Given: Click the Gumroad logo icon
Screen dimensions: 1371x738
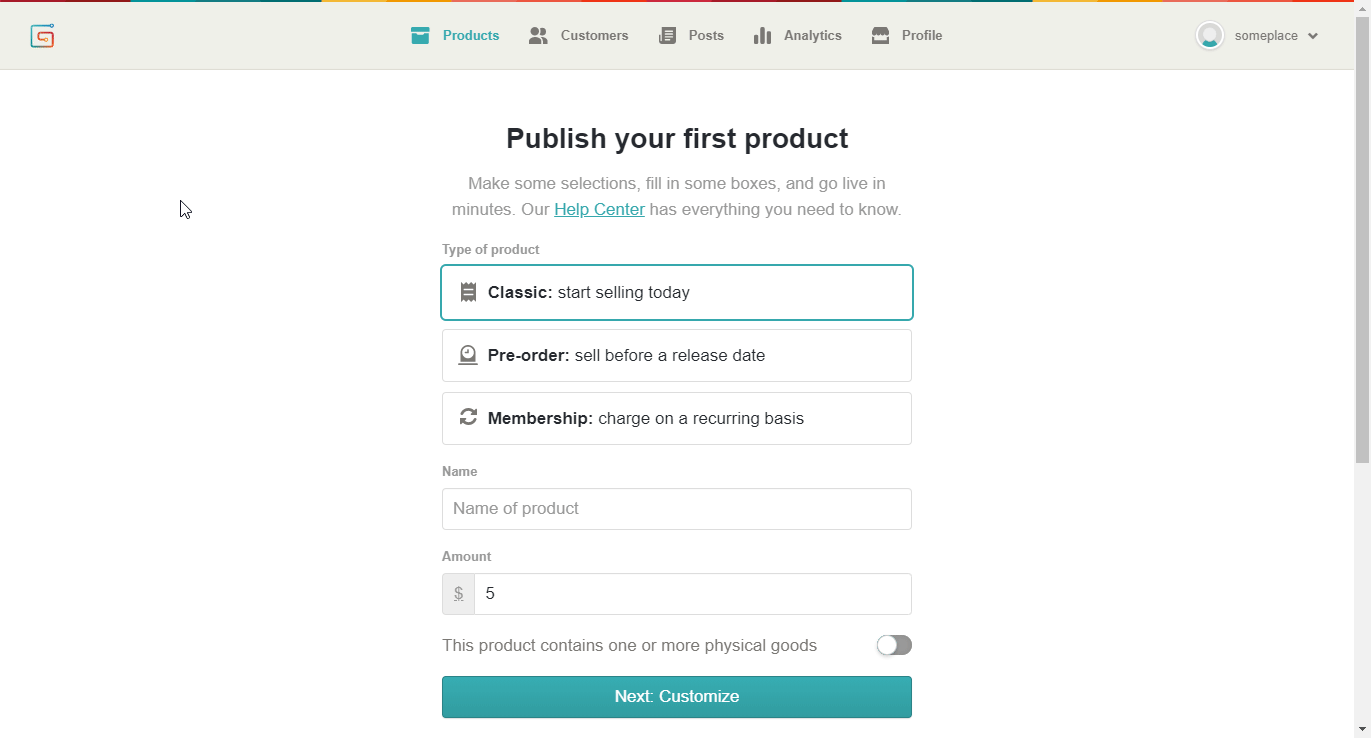Looking at the screenshot, I should click(42, 34).
